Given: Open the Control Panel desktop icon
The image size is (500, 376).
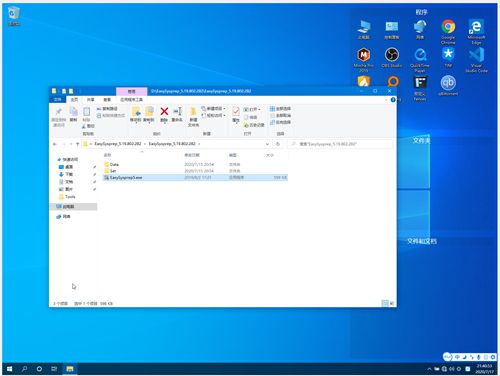Looking at the screenshot, I should click(392, 27).
